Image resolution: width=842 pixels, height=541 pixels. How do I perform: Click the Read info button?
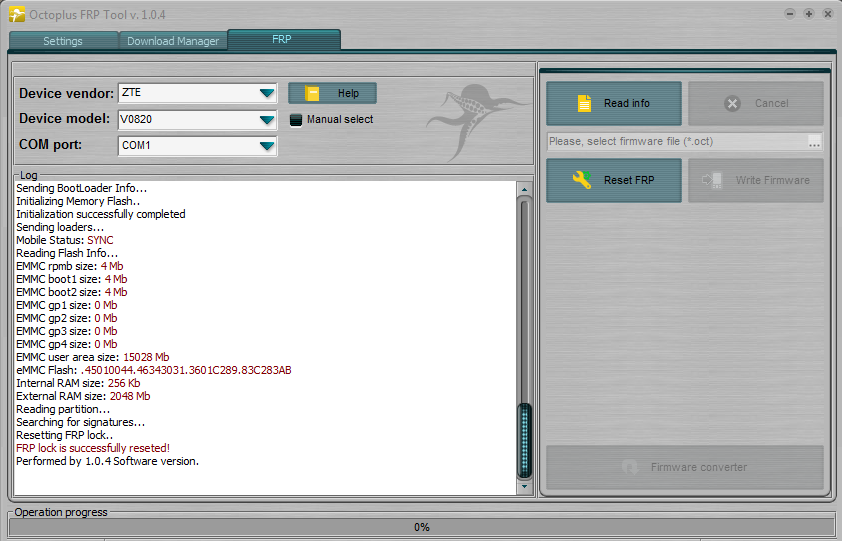(x=614, y=103)
